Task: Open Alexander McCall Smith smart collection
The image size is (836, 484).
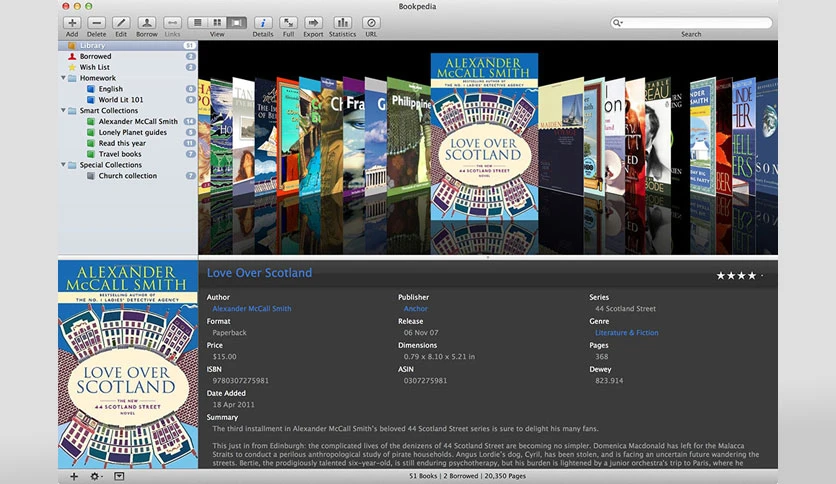Action: click(x=127, y=122)
